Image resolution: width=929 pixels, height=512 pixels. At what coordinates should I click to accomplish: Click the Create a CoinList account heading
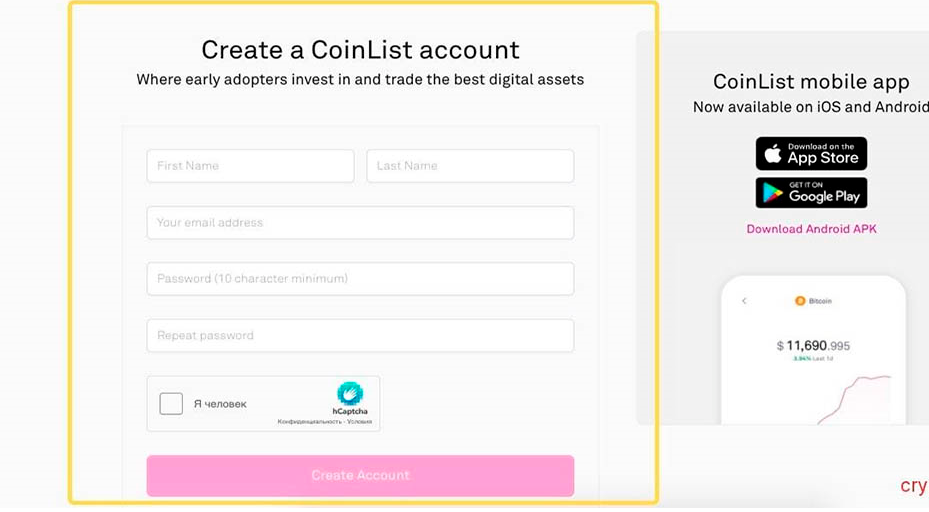[360, 50]
